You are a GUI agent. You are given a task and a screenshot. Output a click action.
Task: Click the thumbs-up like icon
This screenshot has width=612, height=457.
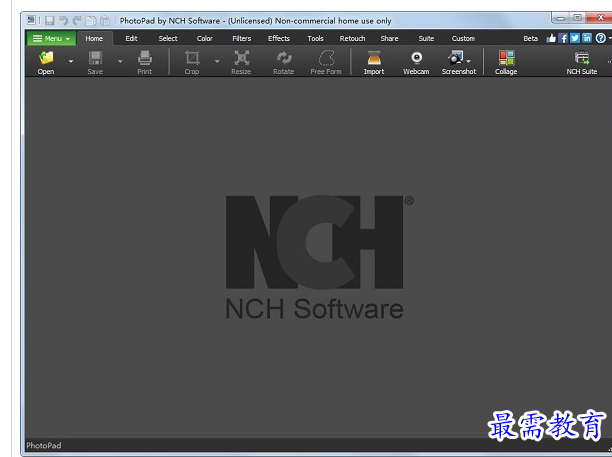click(x=551, y=38)
